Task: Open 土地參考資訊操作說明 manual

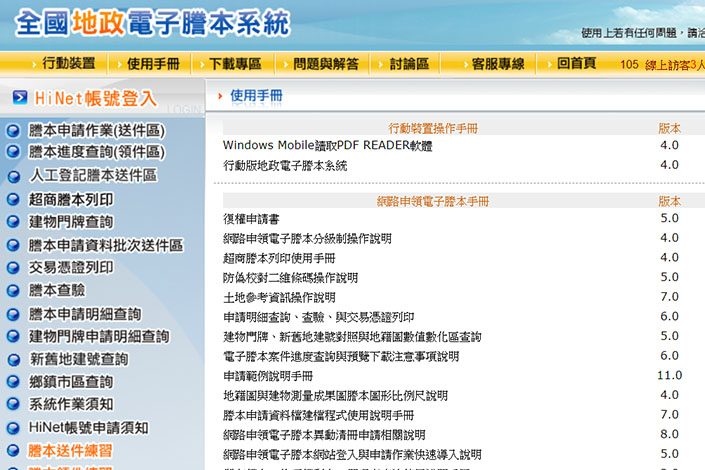Action: [x=279, y=298]
